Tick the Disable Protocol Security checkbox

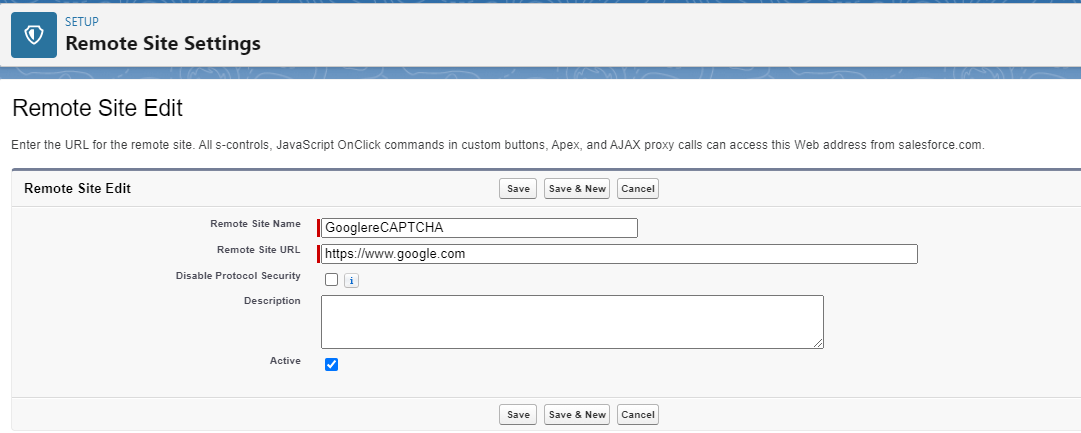click(x=332, y=280)
